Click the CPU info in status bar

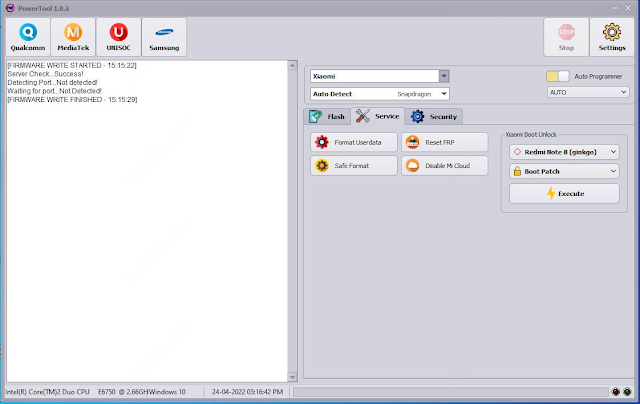point(77,392)
